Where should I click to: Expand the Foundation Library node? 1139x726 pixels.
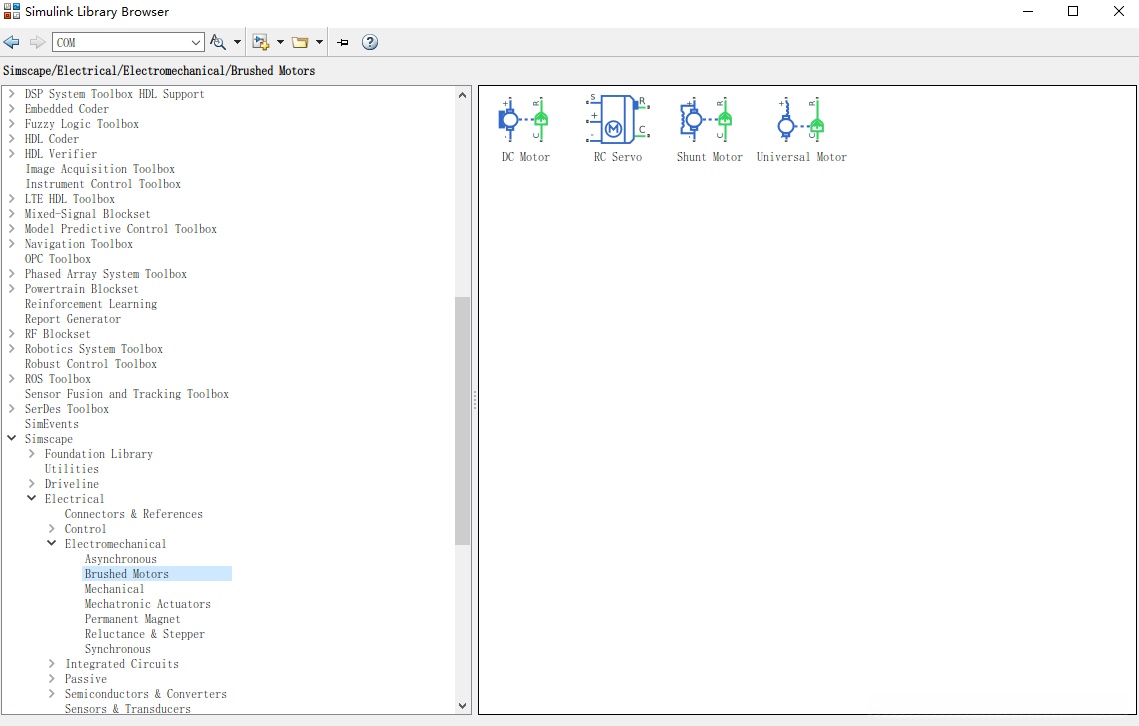31,453
